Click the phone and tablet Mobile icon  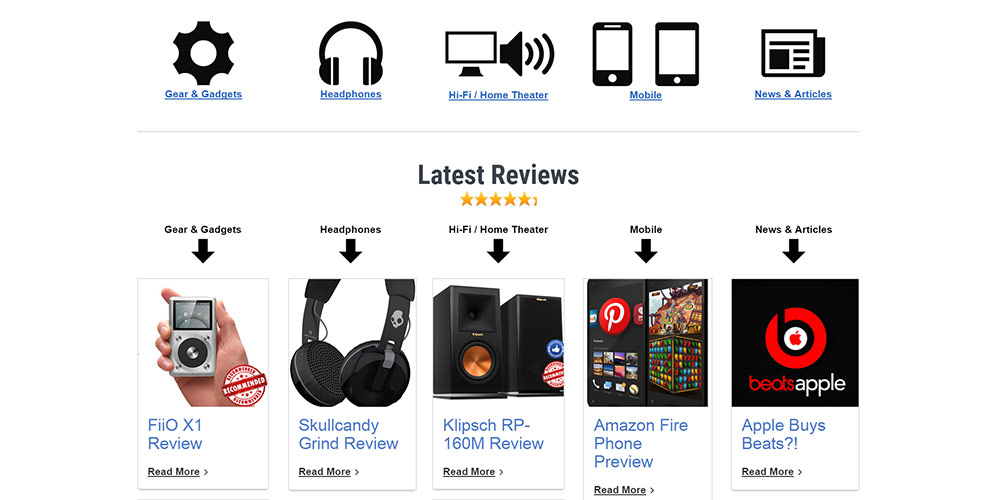coord(645,54)
